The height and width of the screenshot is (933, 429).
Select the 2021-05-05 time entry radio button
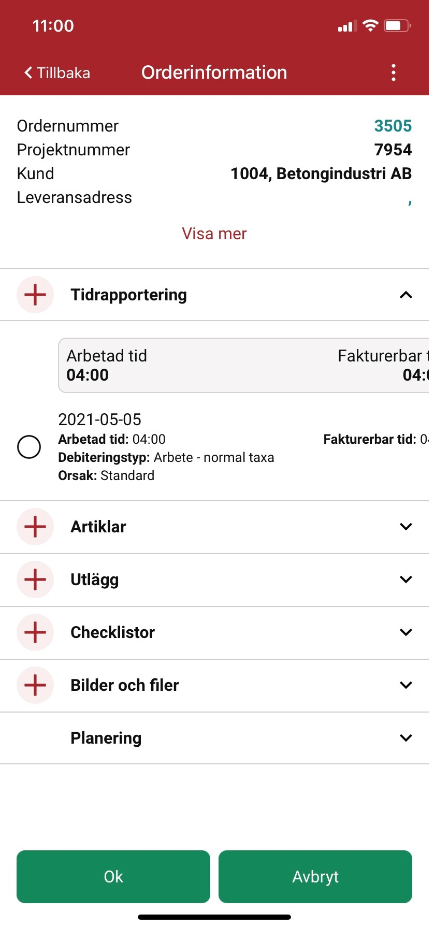[29, 447]
